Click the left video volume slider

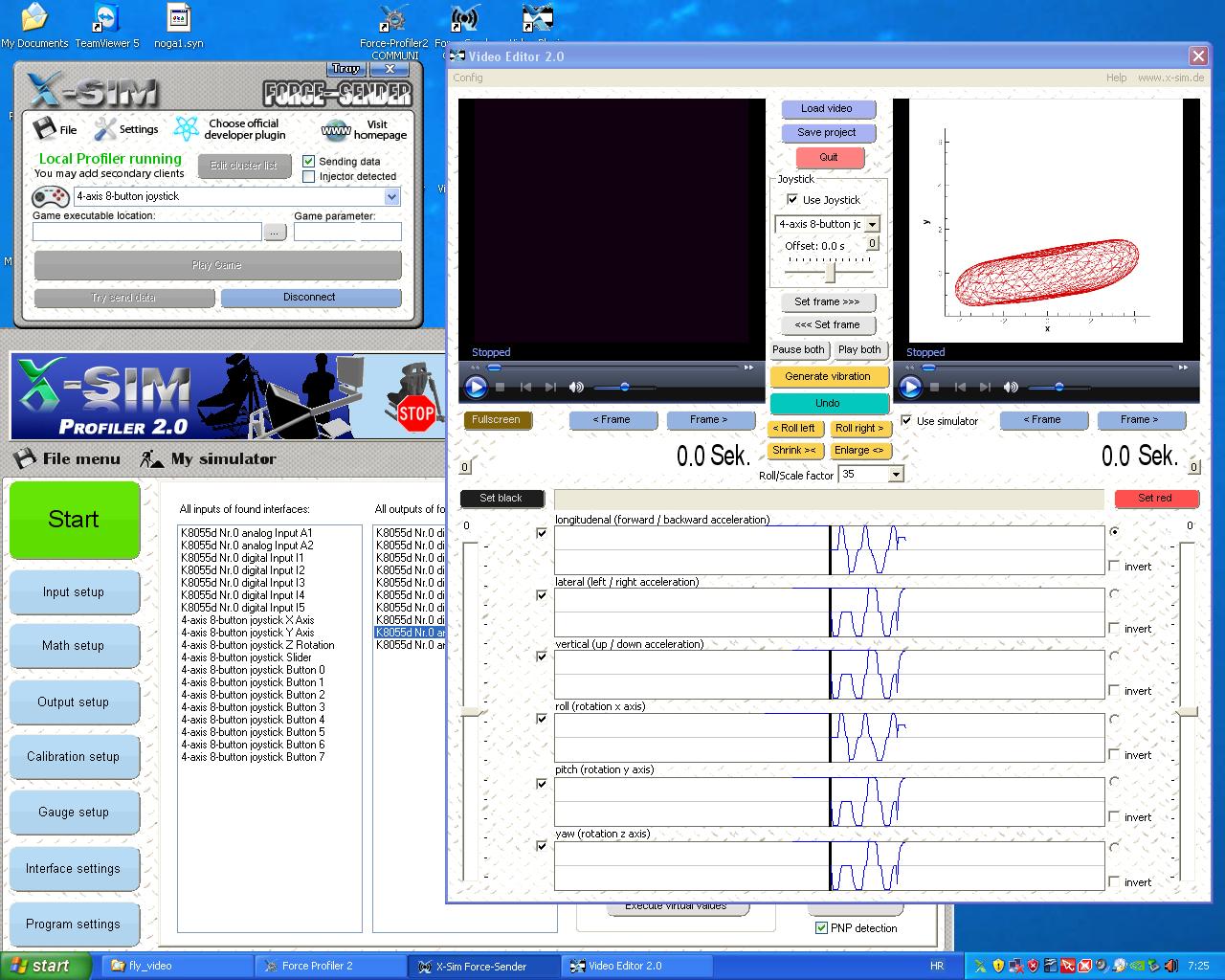pyautogui.click(x=624, y=387)
